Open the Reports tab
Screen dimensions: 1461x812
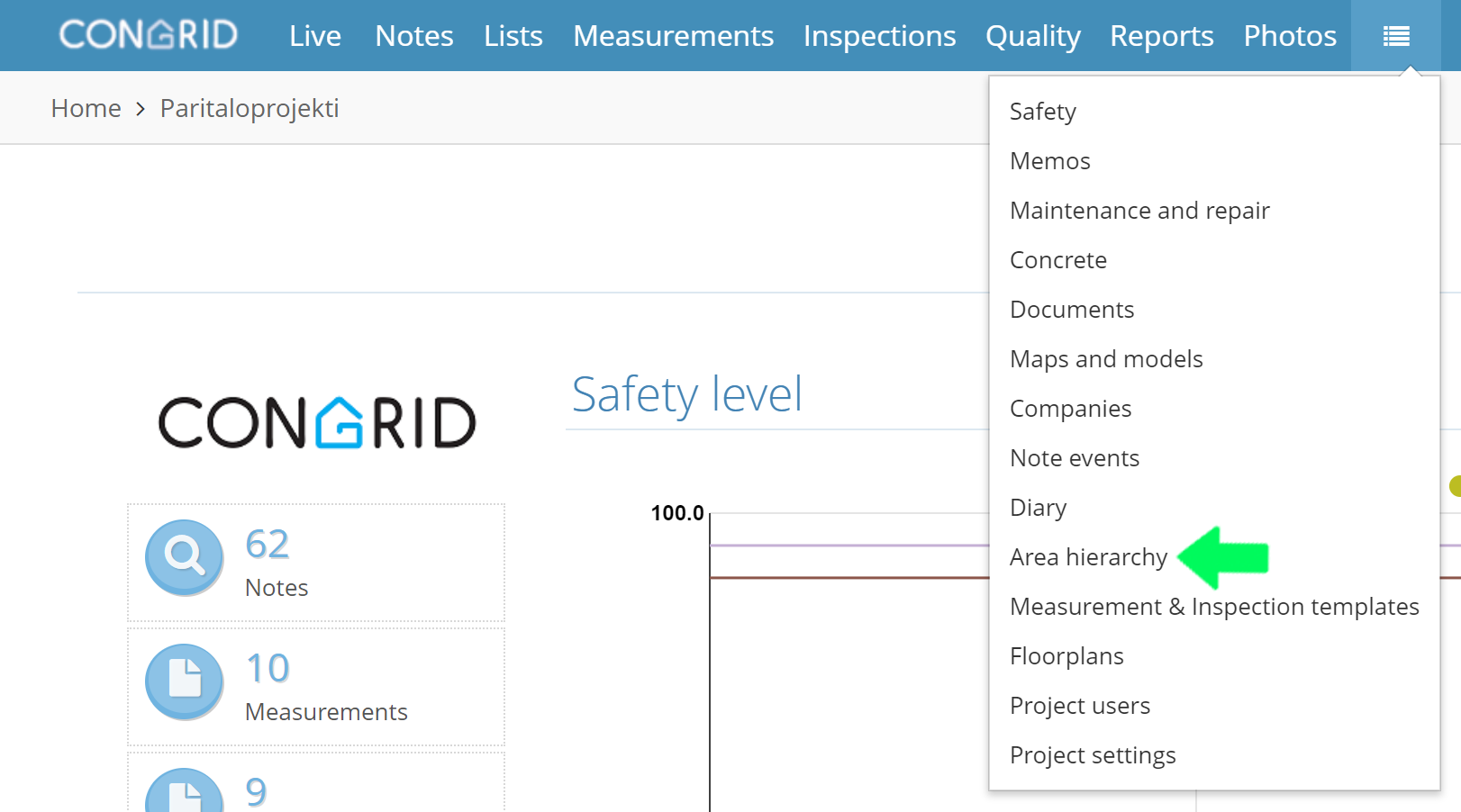pos(1162,36)
